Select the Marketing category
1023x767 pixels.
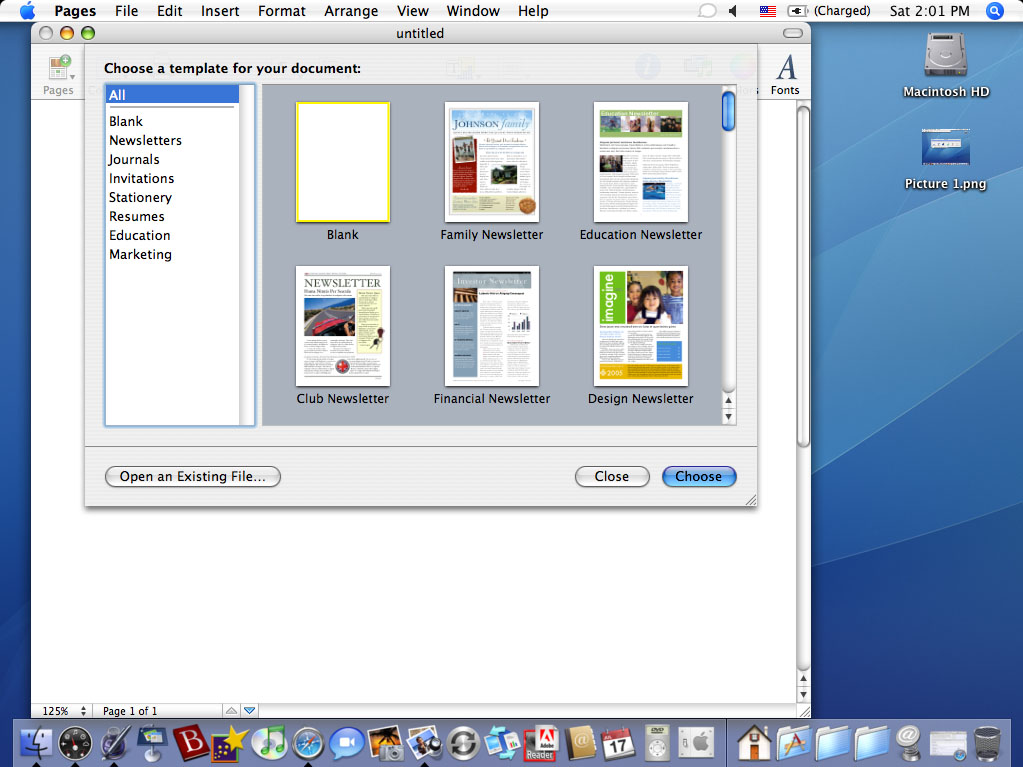pos(140,254)
